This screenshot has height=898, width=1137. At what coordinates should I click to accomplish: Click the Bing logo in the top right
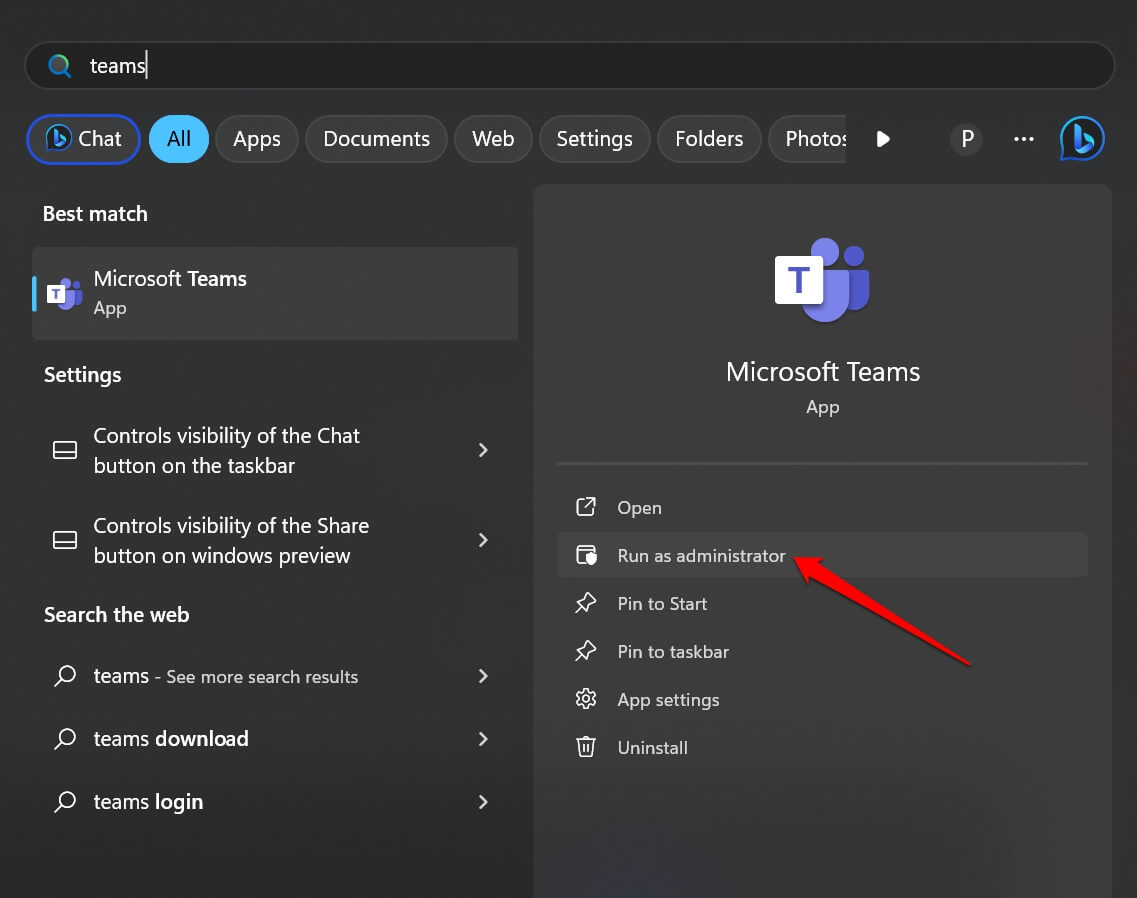coord(1081,139)
